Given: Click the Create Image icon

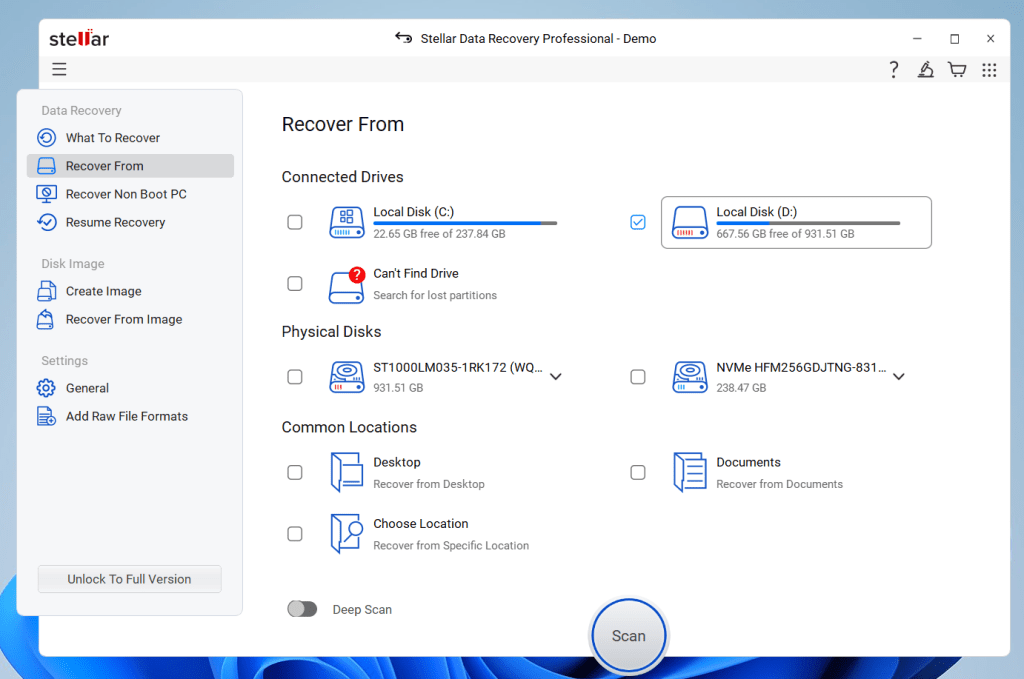Looking at the screenshot, I should pos(46,291).
